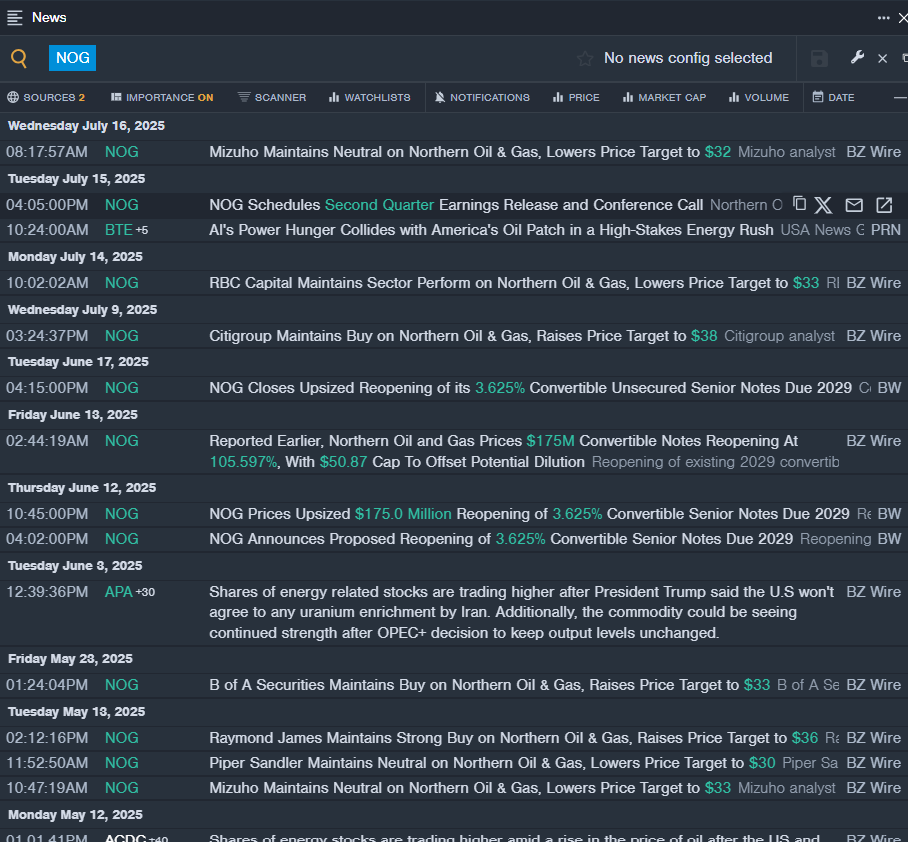Open NOG Schedules story in new window
The width and height of the screenshot is (908, 842).
884,205
